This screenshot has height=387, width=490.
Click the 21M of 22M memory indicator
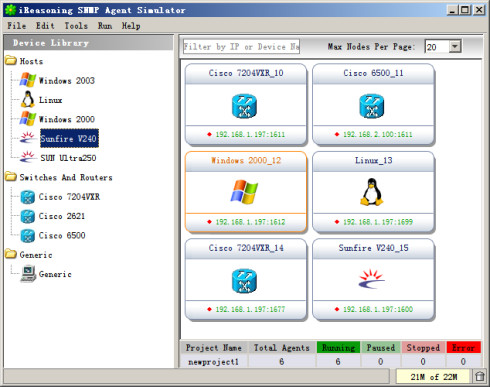(433, 377)
